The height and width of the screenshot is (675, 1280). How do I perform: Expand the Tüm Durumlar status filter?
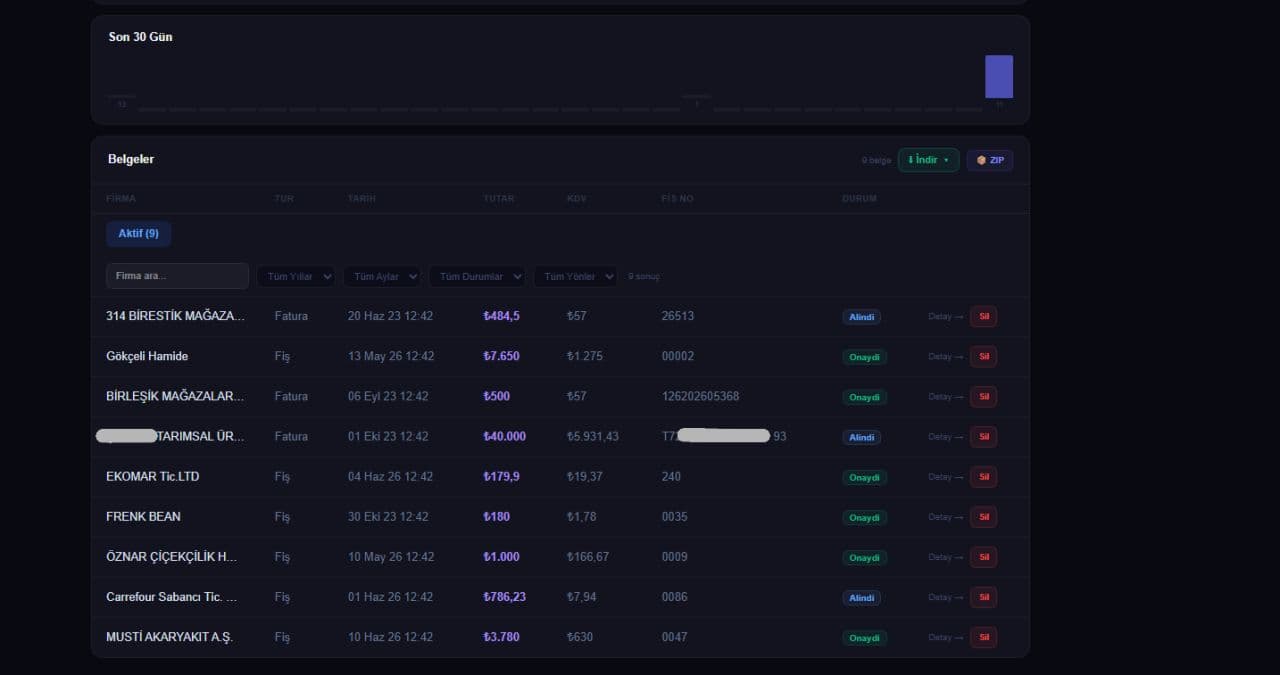click(477, 276)
